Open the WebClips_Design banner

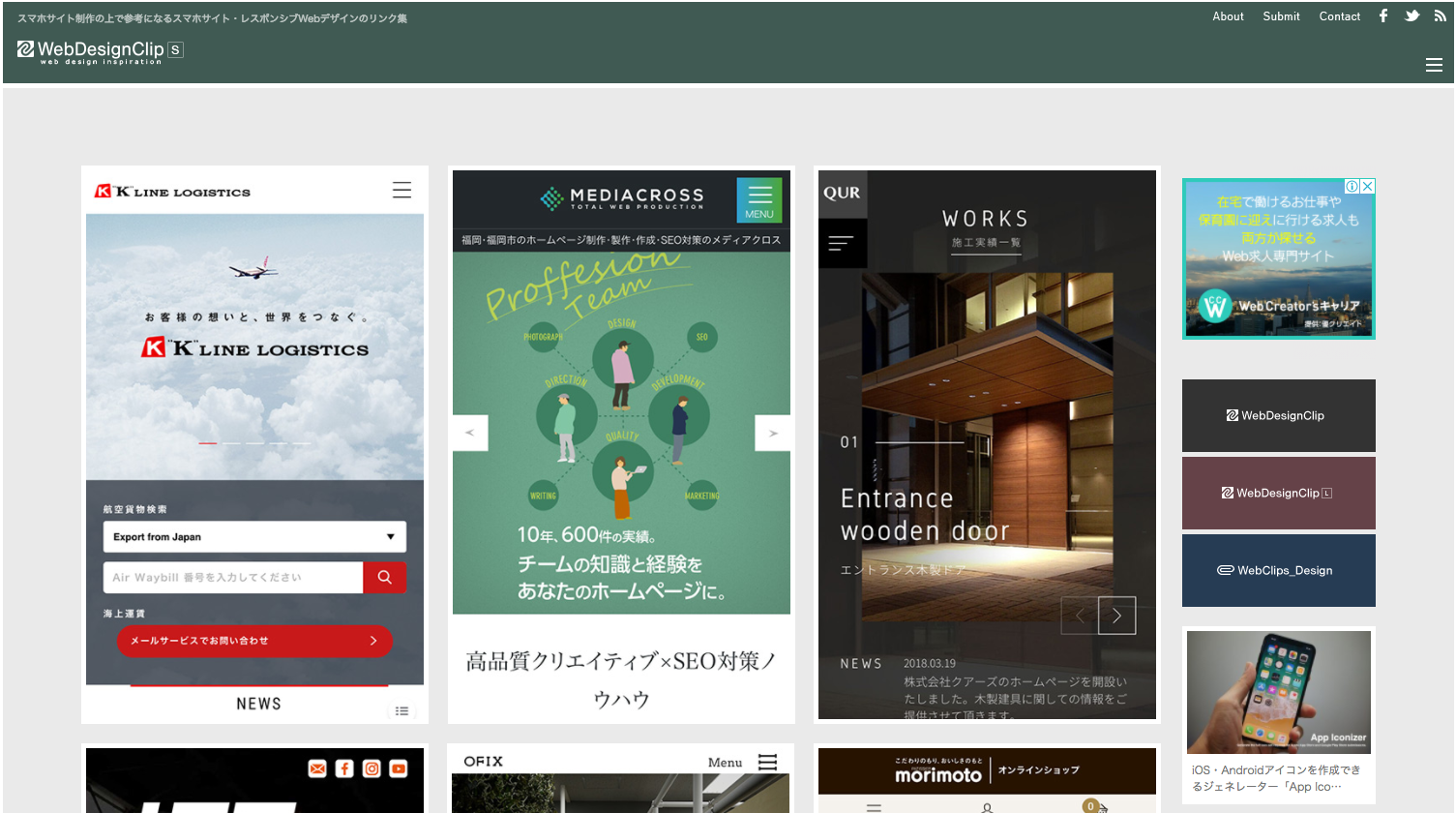pos(1278,570)
